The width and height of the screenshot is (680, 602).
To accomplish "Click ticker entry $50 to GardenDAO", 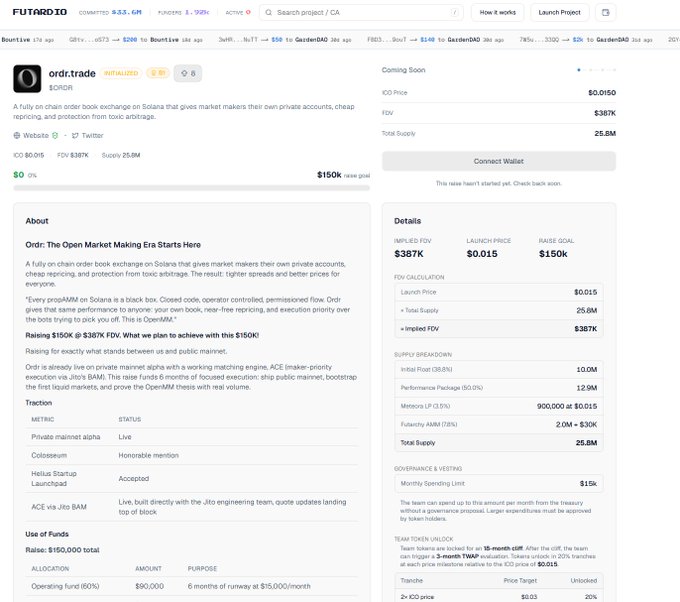I will [285, 39].
